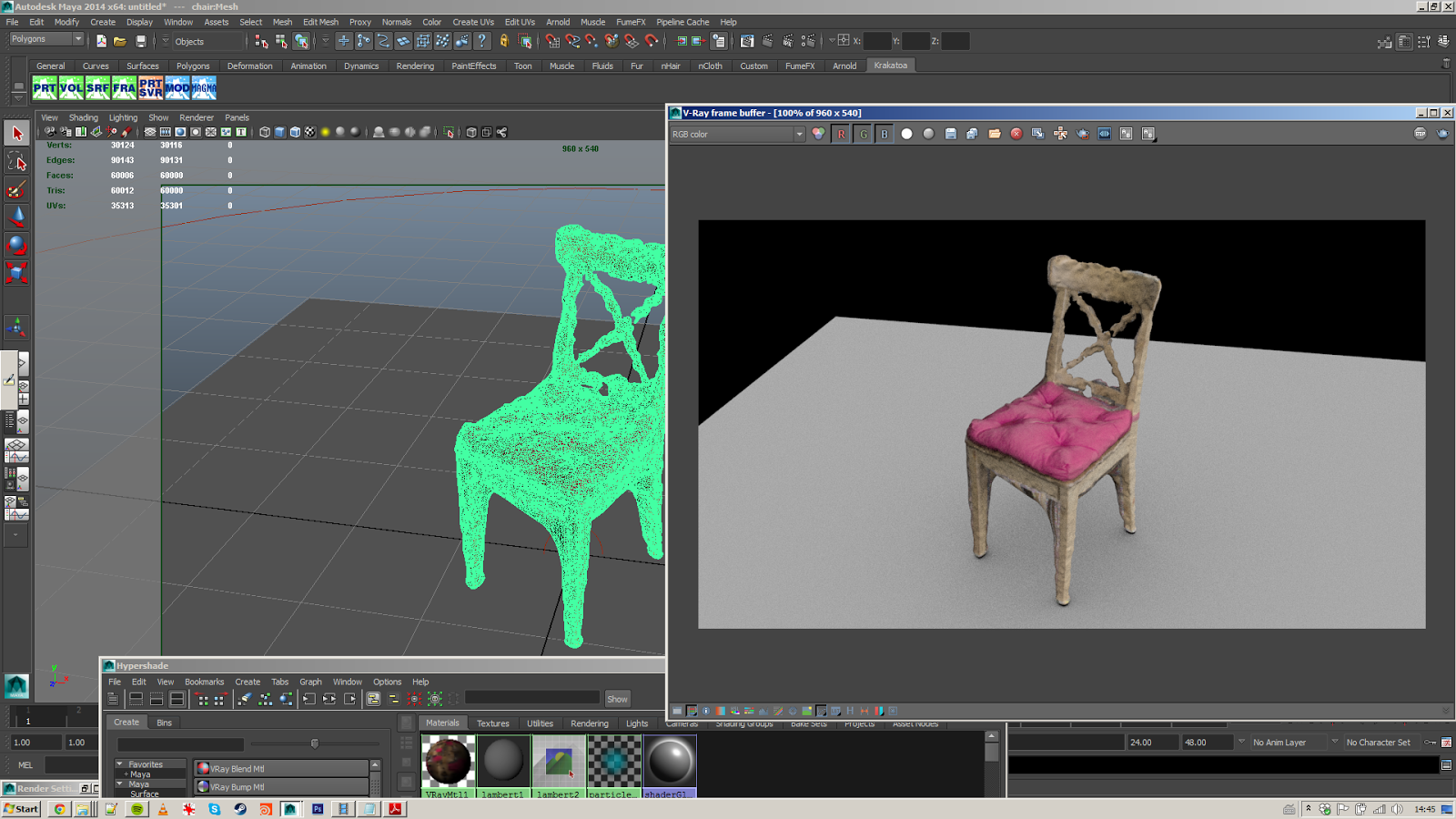Screen dimensions: 1456x819
Task: Select VRay Blend Mtl node button
Action: pos(281,768)
